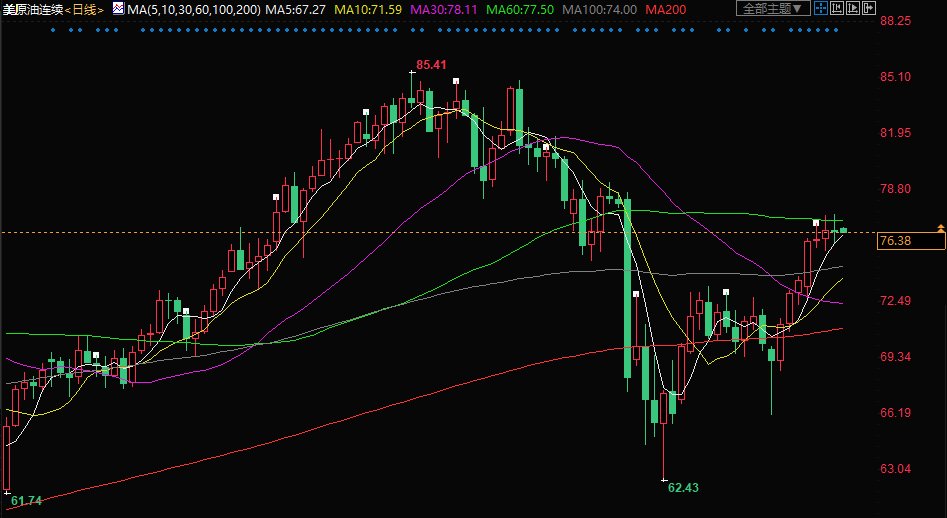The image size is (947, 518).
Task: Click white marker above the 85.41 peak candle
Action: [412, 71]
